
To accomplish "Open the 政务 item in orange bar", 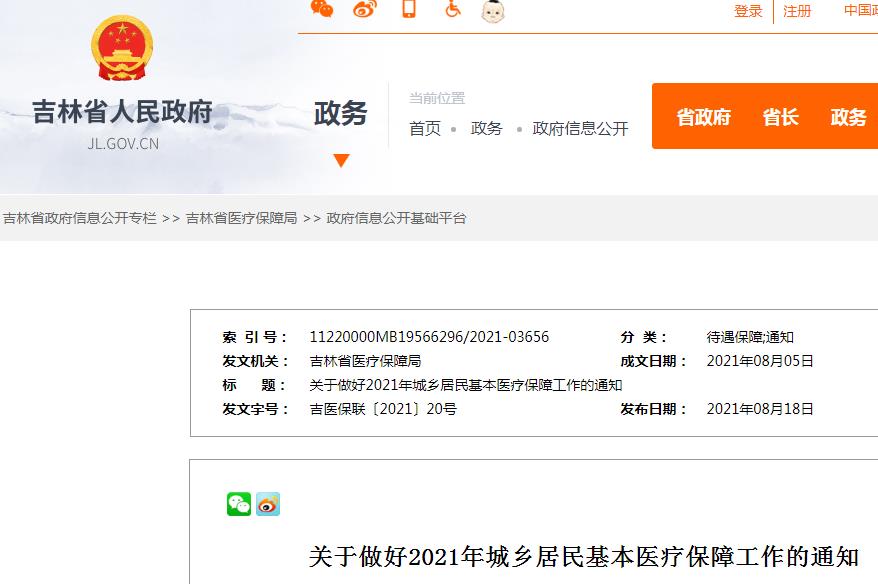I will [x=848, y=117].
